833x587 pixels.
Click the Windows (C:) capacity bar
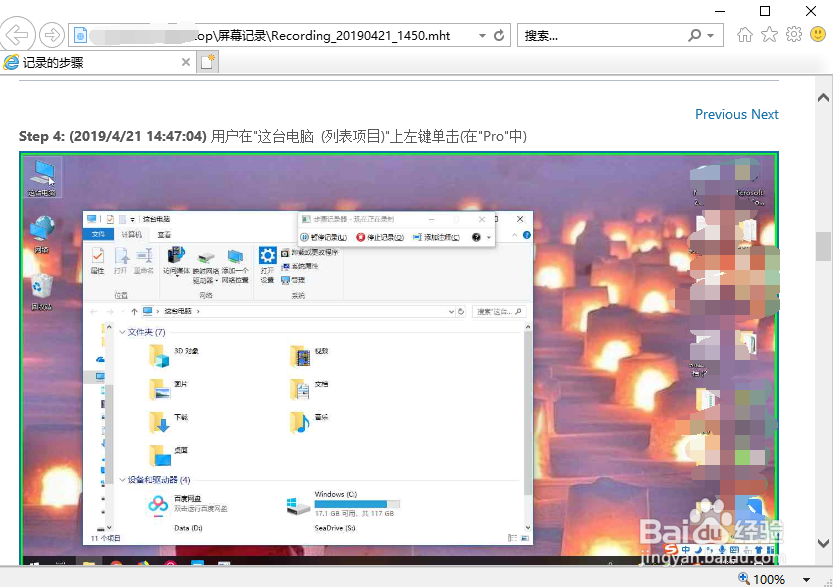(x=360, y=505)
